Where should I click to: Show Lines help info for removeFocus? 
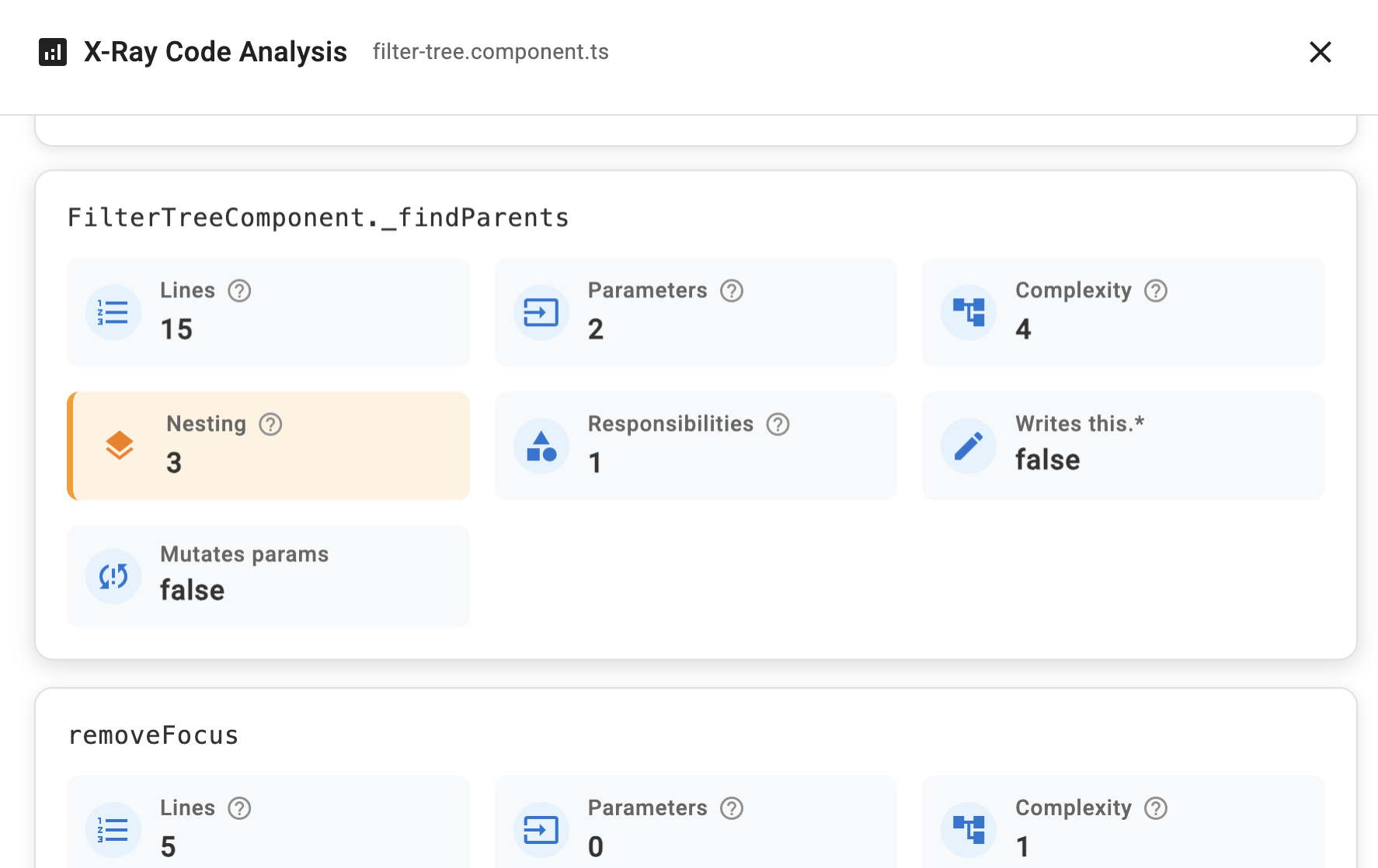[239, 808]
